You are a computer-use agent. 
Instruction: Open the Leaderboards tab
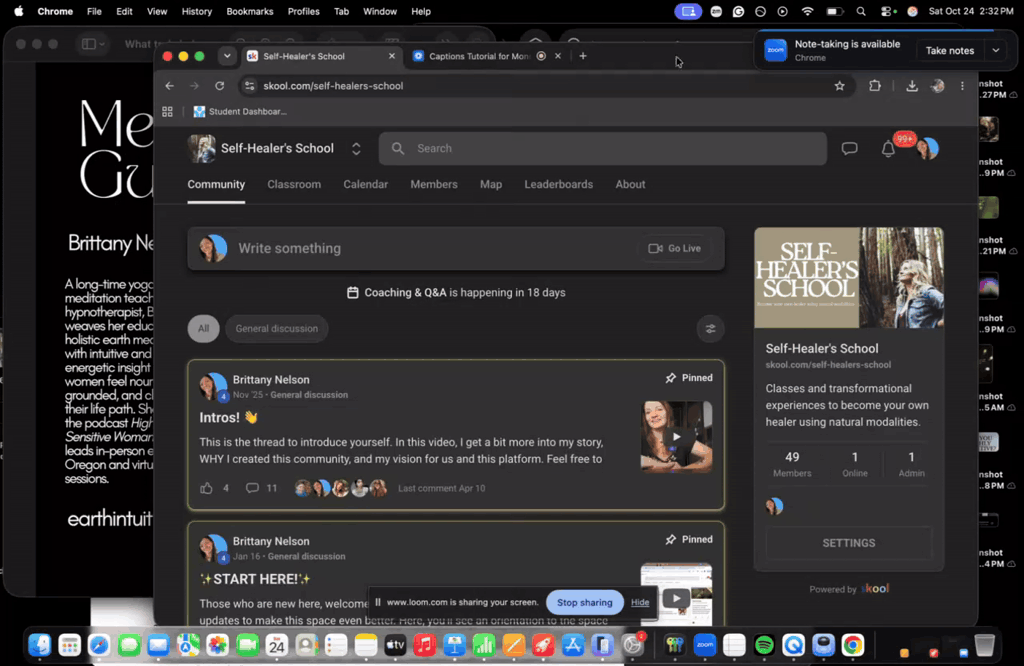pyautogui.click(x=558, y=185)
